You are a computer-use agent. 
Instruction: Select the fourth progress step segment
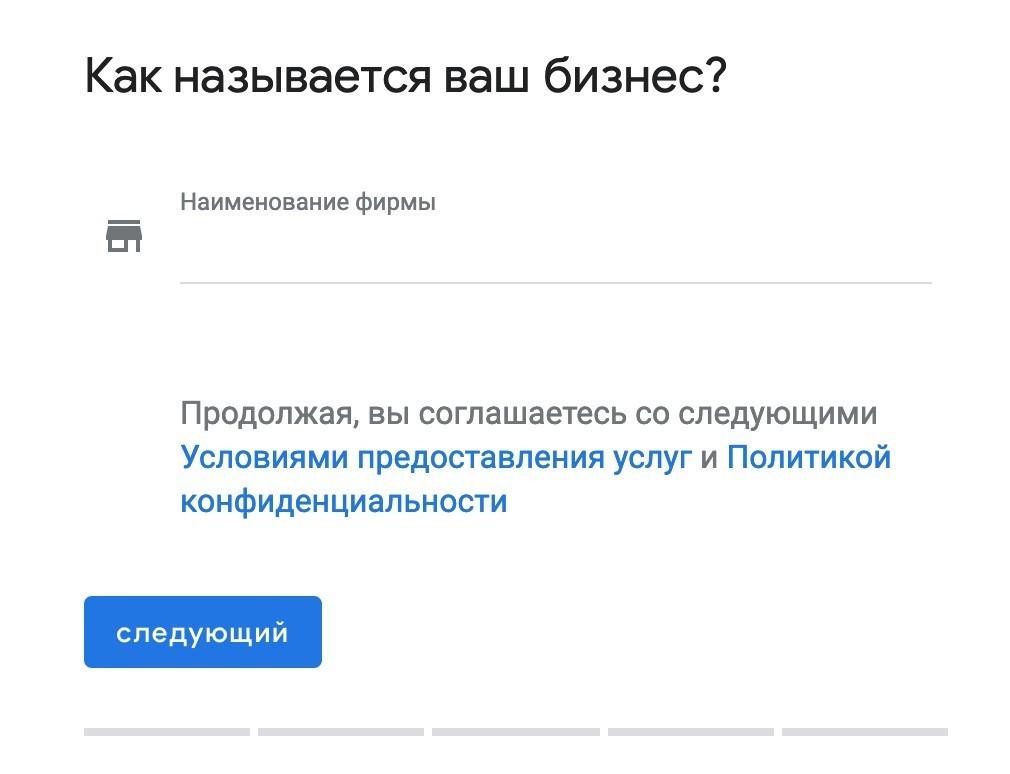[690, 732]
